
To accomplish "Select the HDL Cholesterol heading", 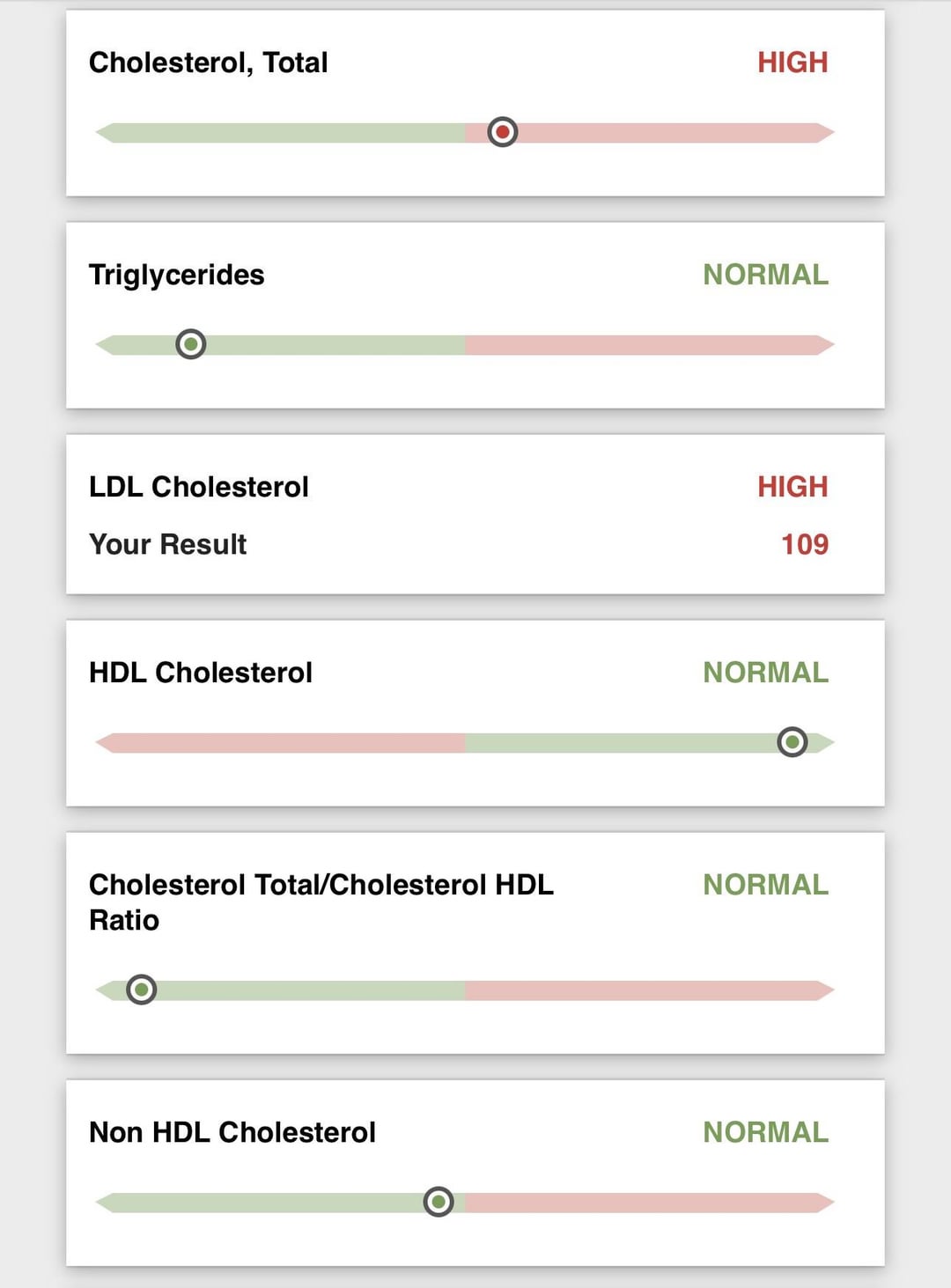I will click(201, 673).
